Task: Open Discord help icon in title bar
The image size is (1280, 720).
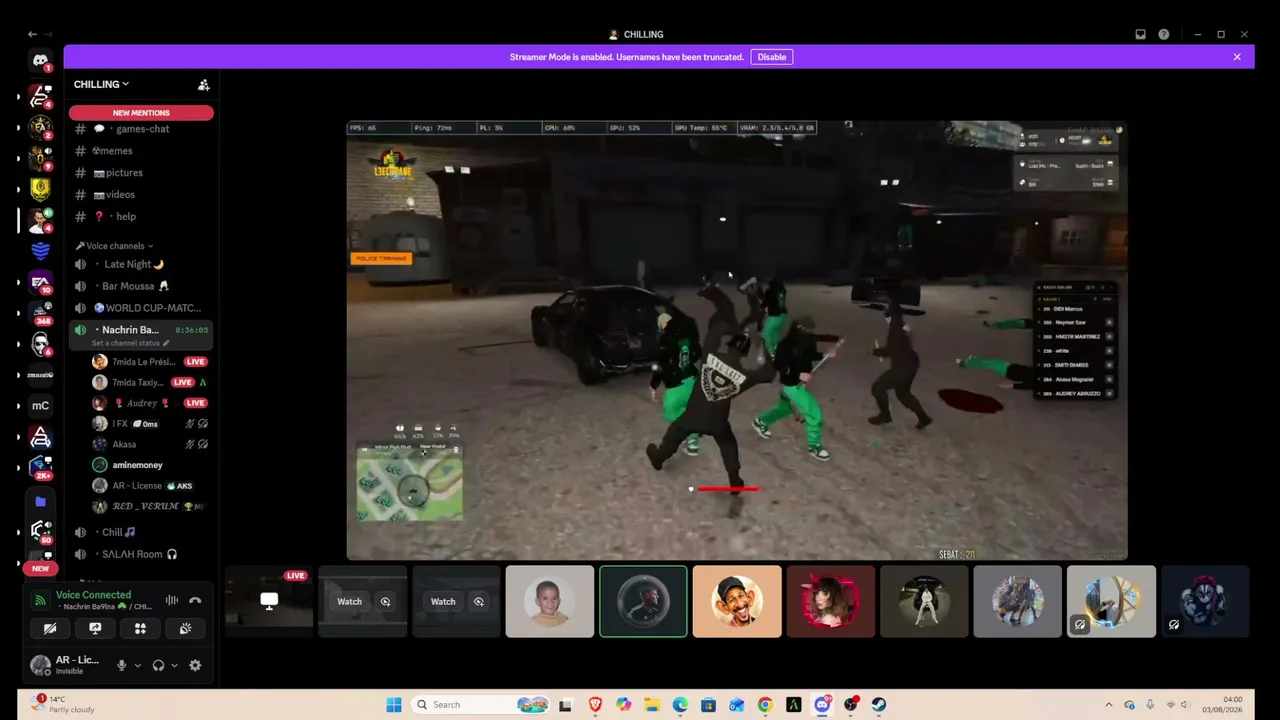Action: [x=1163, y=34]
